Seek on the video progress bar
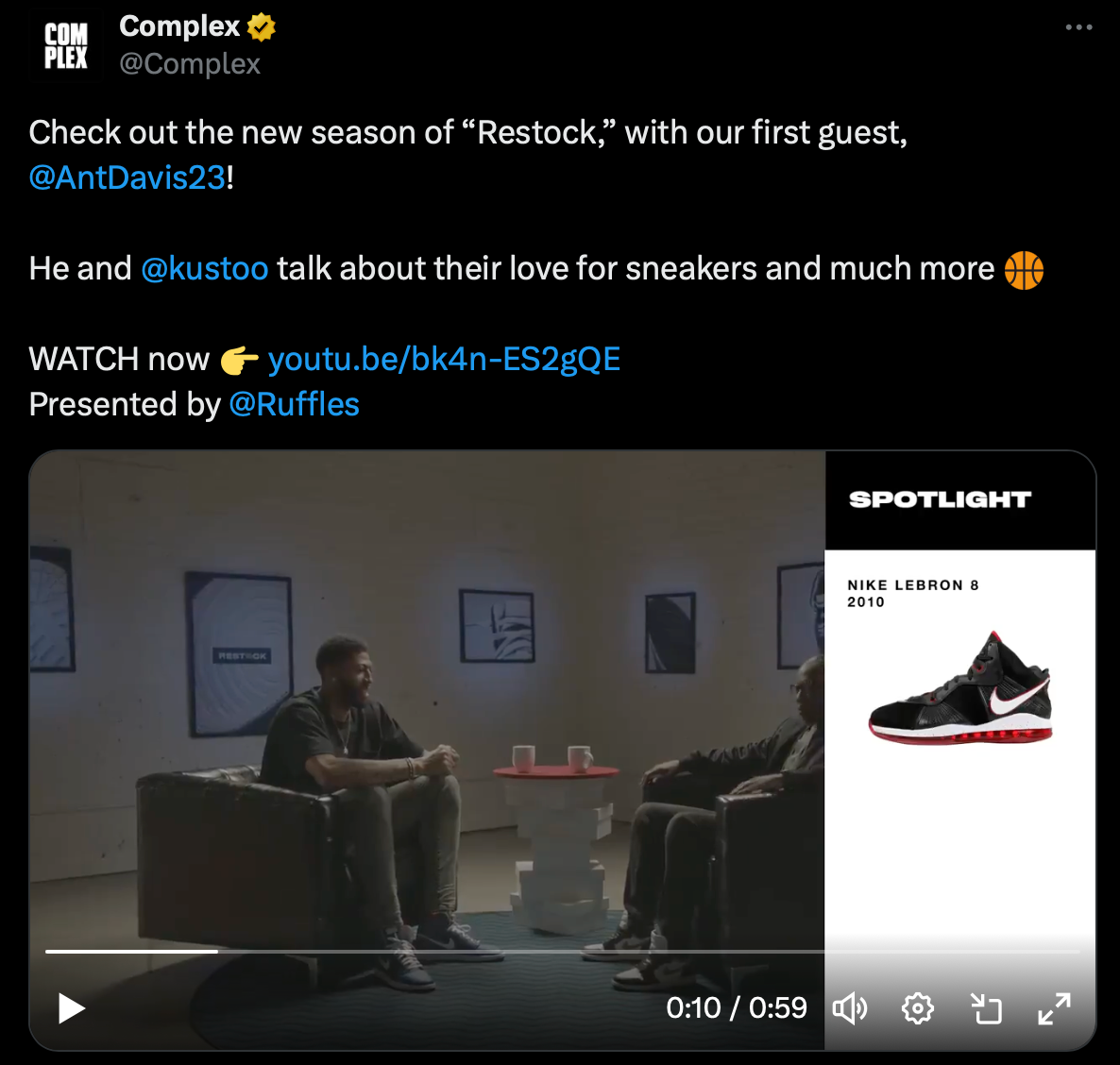This screenshot has height=1065, width=1120. tap(562, 952)
